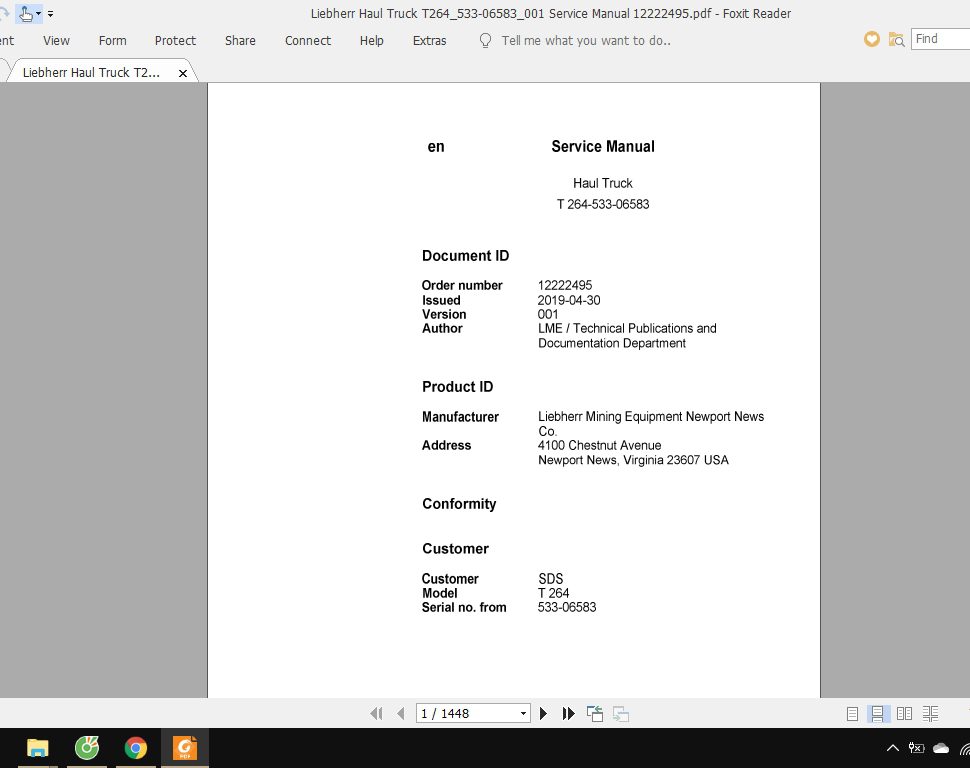This screenshot has width=970, height=768.
Task: Switch to continuous facing view
Action: tap(930, 714)
